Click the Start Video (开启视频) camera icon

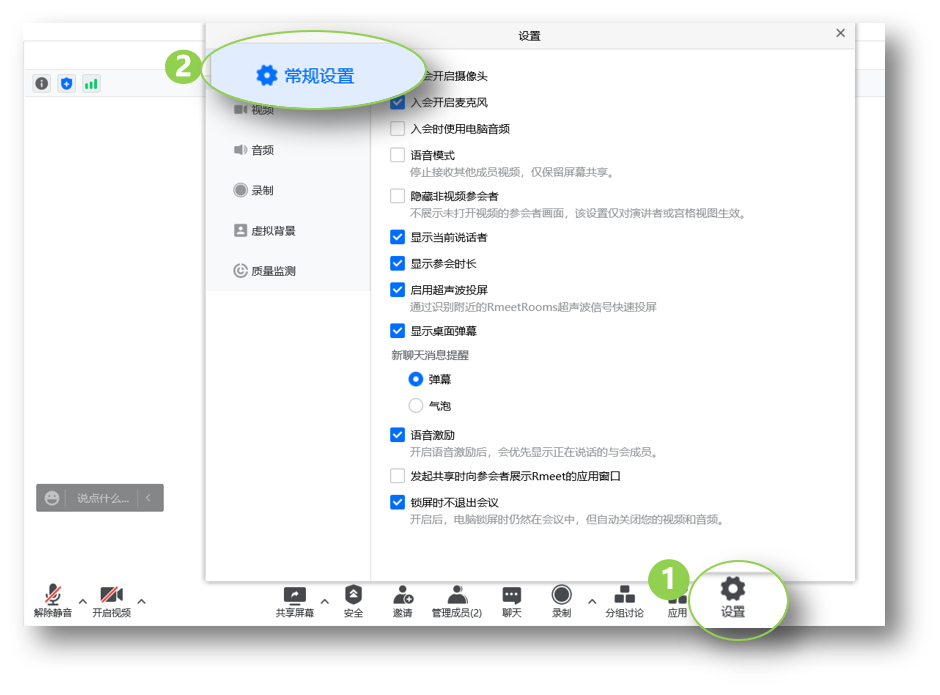coord(111,596)
